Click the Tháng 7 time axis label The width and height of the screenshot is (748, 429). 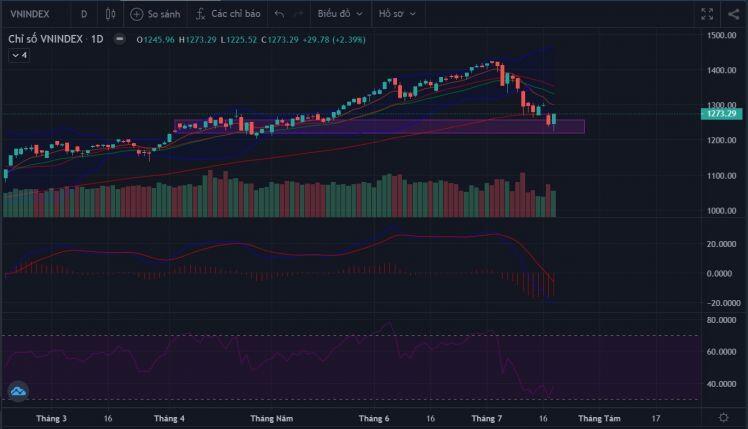click(x=487, y=419)
